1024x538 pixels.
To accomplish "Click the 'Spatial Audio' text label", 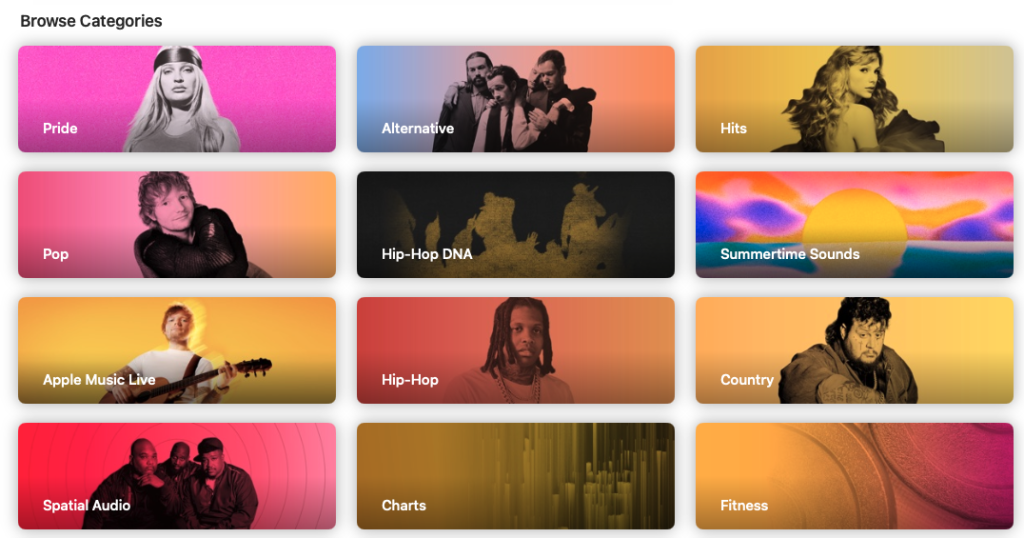I will point(86,505).
